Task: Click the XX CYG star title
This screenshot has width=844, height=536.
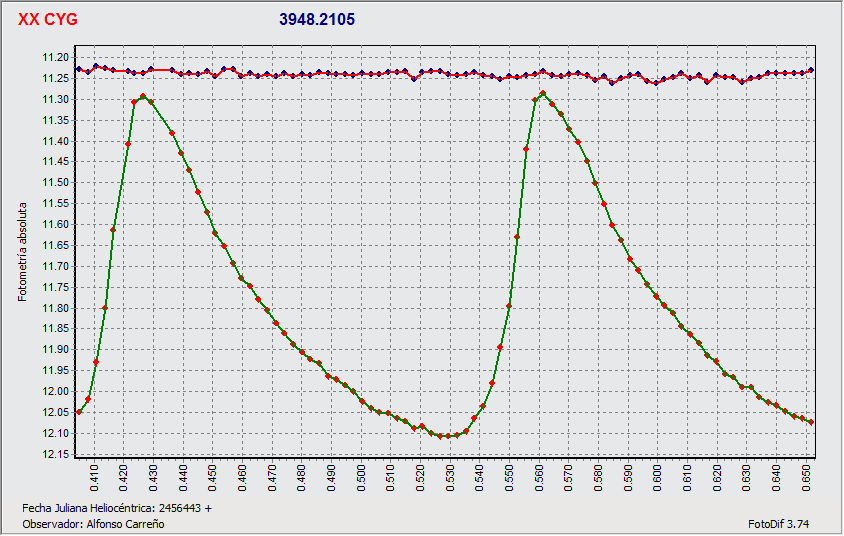Action: tap(48, 19)
